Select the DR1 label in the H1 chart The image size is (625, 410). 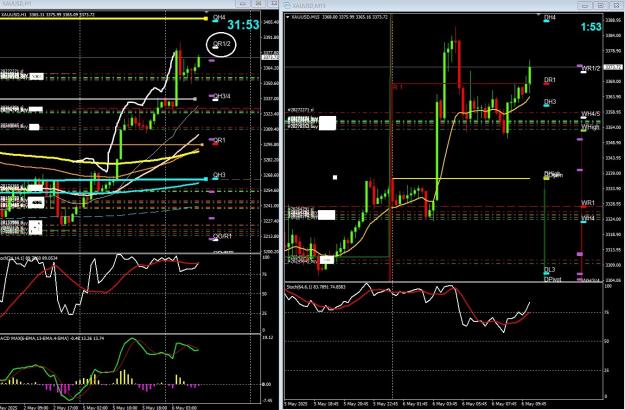click(219, 140)
